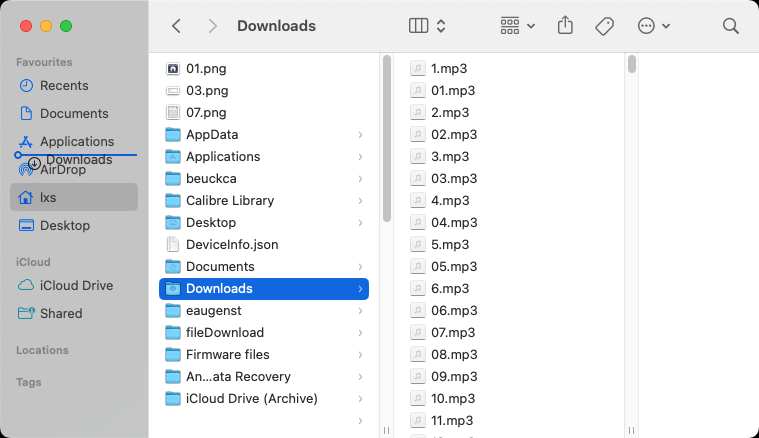The height and width of the screenshot is (438, 759).
Task: Expand Documents folder chevron in file list
Action: (360, 267)
